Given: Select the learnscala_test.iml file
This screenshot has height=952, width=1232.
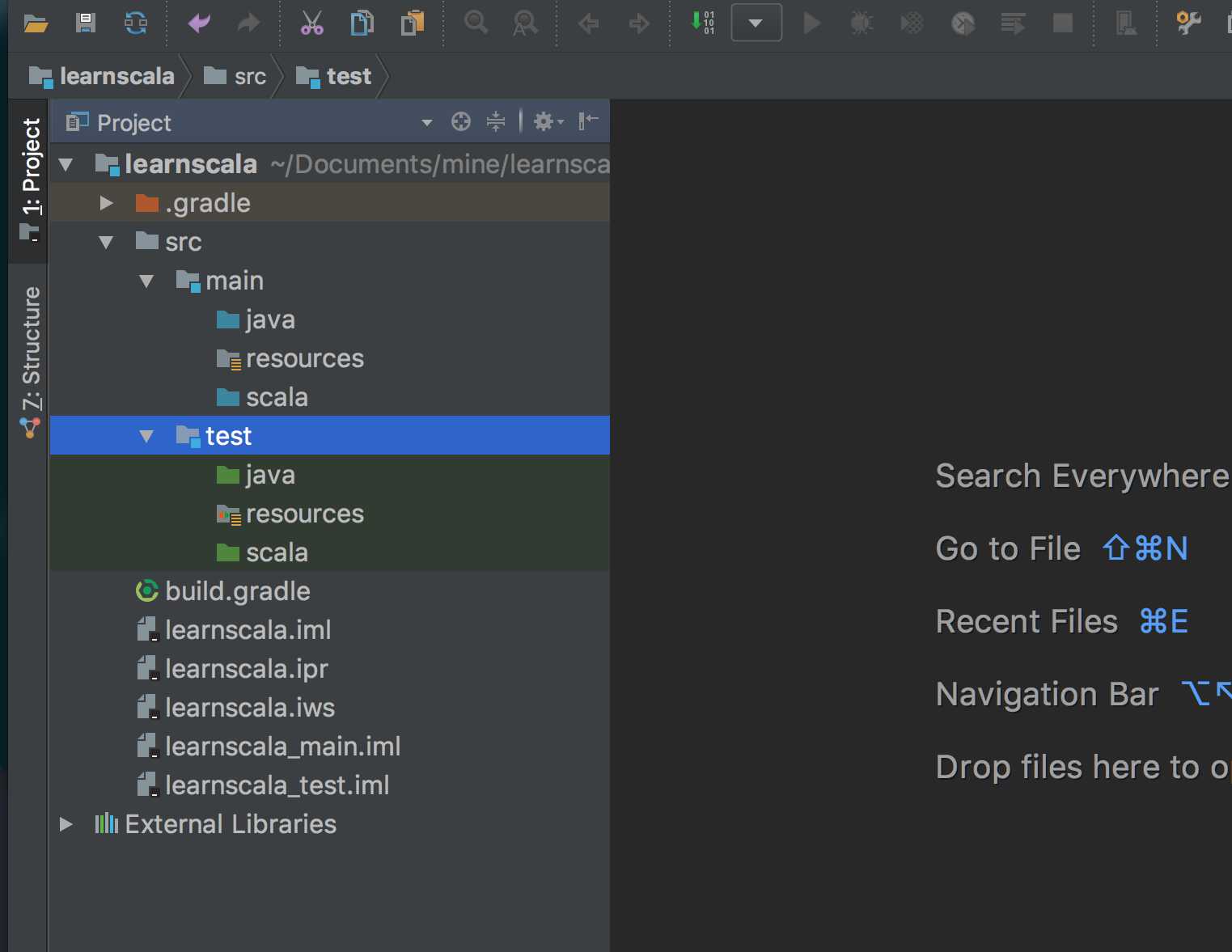Looking at the screenshot, I should 330,785.
